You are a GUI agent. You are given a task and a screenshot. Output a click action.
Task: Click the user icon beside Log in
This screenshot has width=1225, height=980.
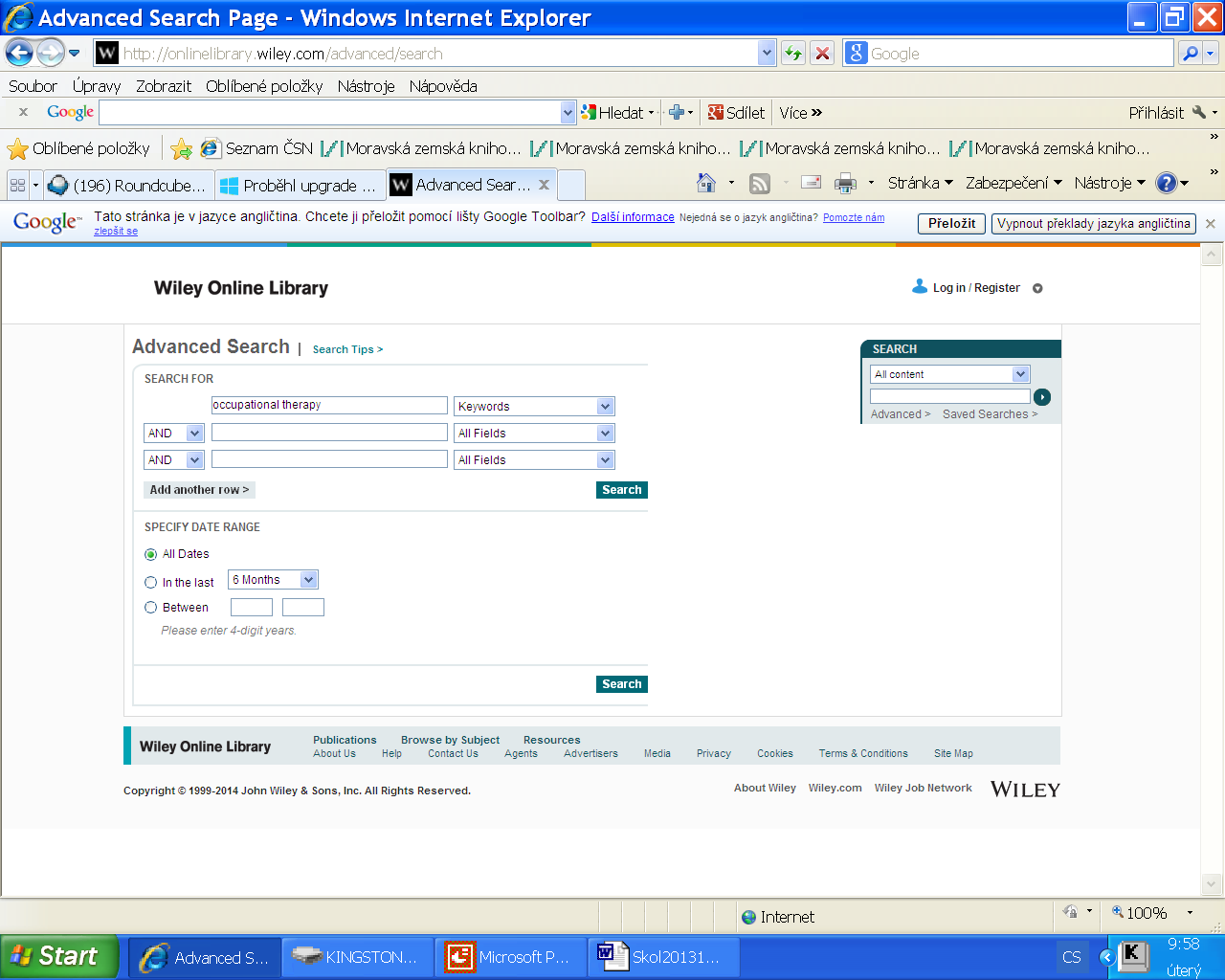920,286
